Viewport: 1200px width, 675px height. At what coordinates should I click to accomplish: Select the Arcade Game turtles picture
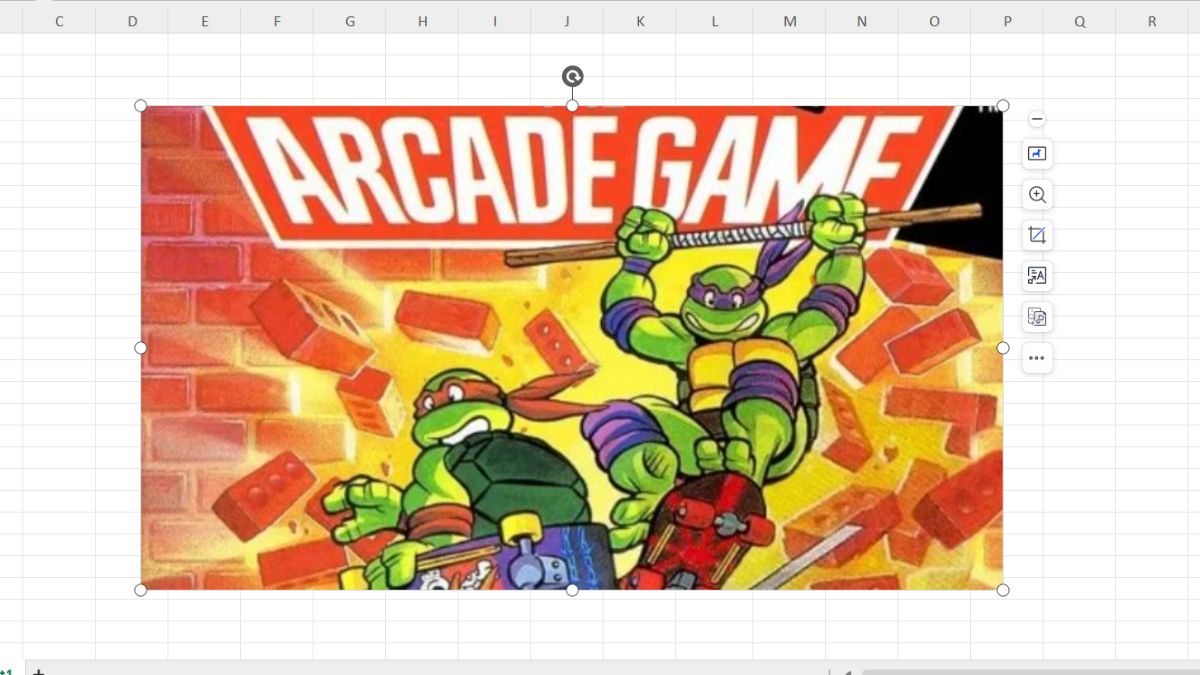(x=571, y=348)
